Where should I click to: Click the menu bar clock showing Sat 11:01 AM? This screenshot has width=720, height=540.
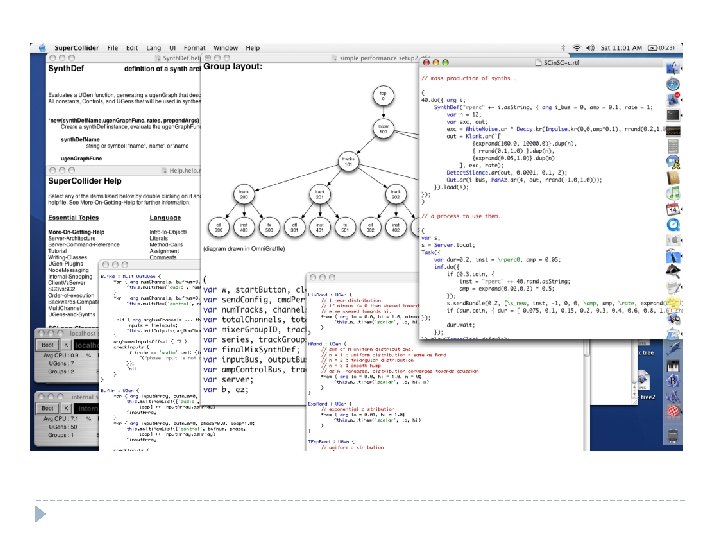(621, 48)
